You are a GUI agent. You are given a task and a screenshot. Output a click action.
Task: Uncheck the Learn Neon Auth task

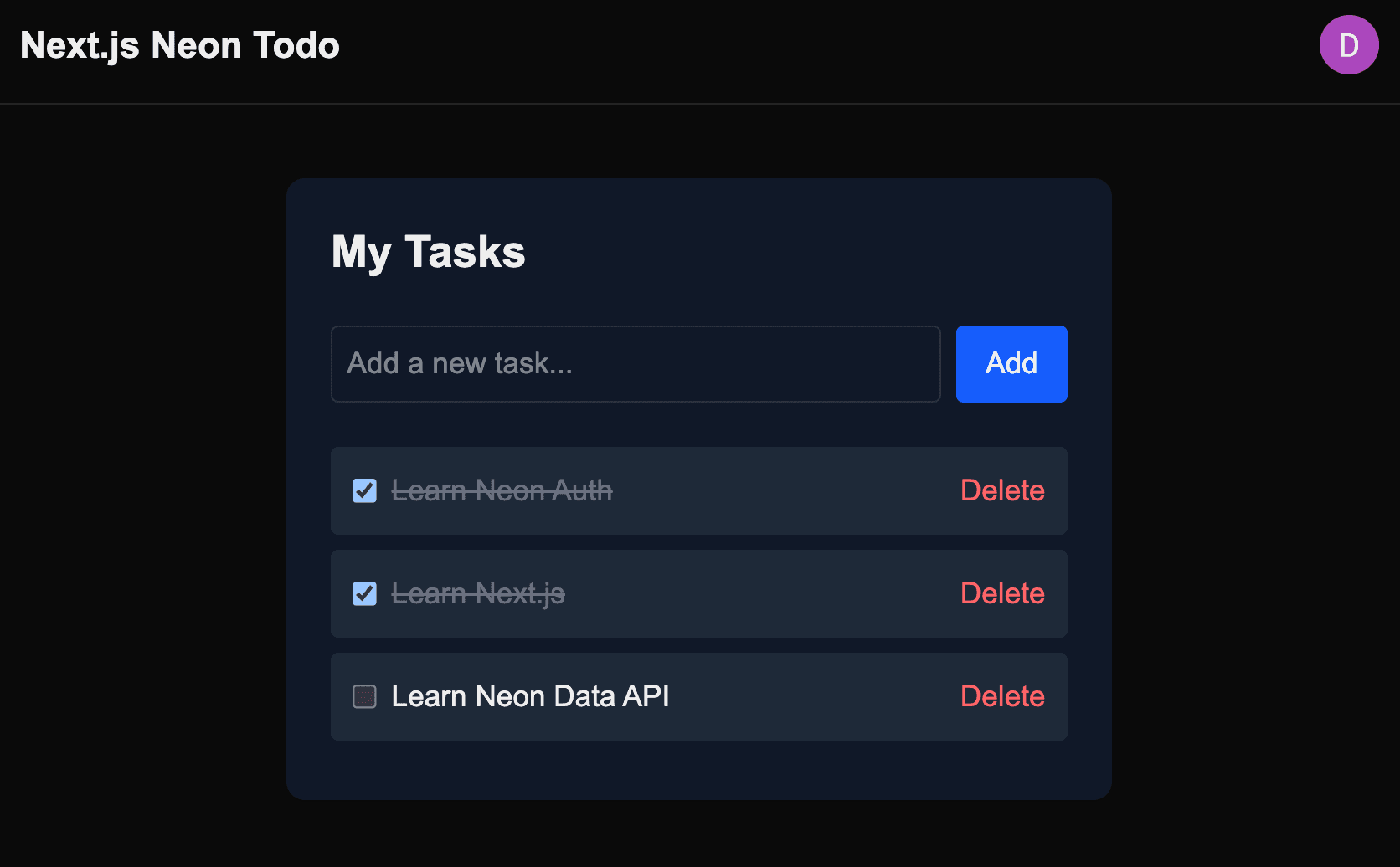[364, 490]
